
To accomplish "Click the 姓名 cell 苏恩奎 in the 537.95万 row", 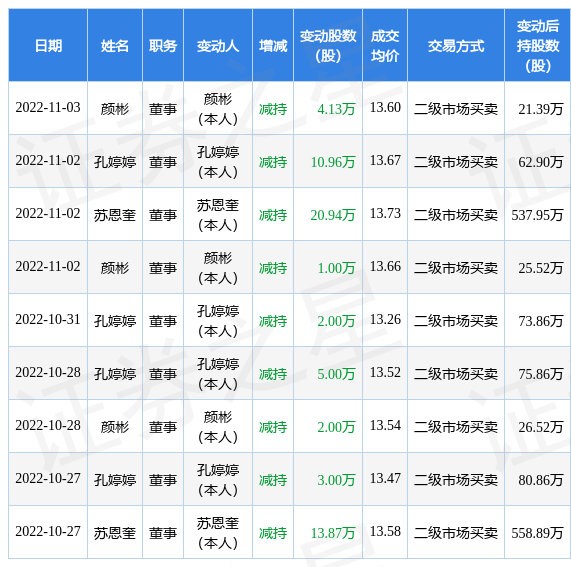I will tap(115, 215).
